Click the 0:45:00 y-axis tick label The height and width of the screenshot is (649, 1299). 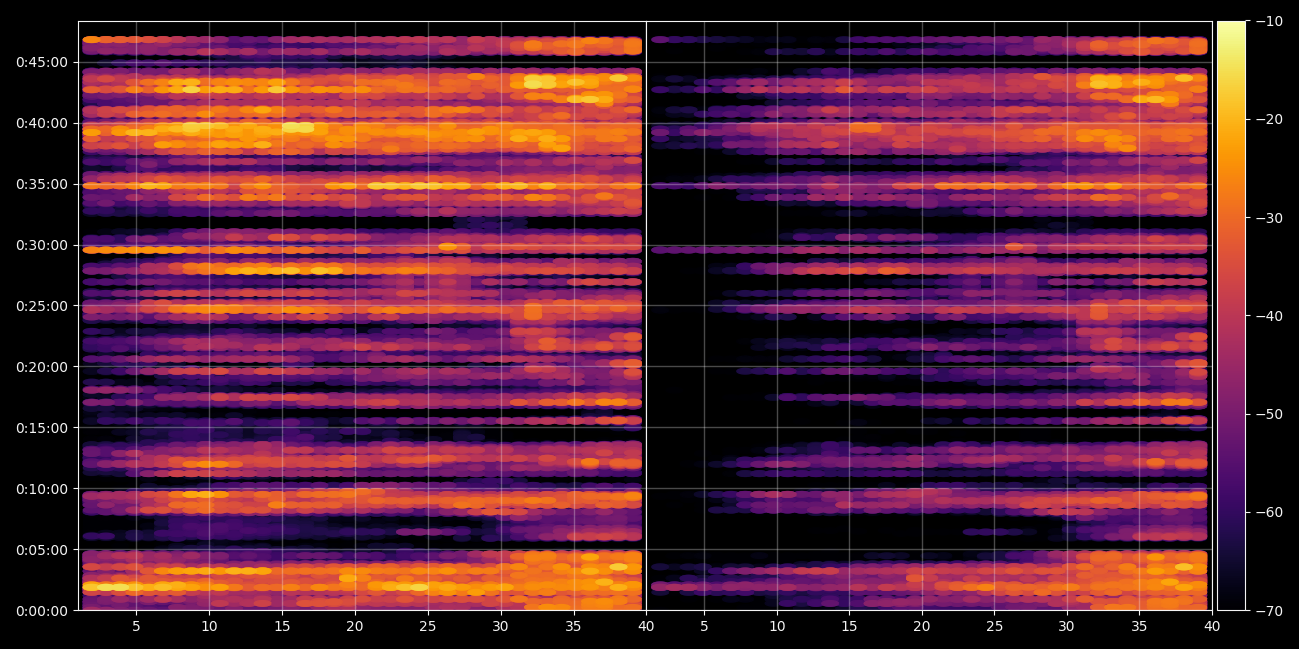[42, 62]
